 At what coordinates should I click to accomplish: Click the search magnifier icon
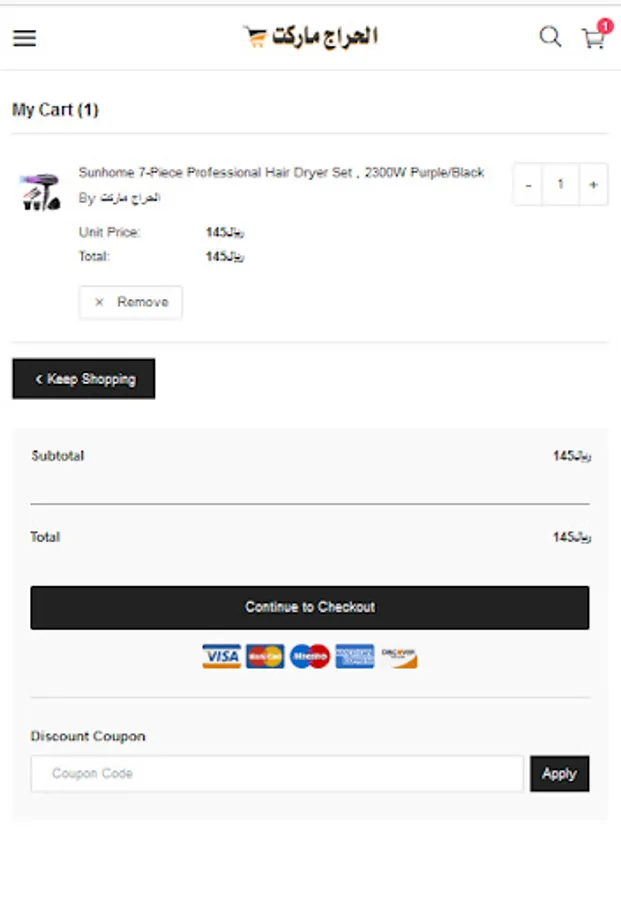tap(550, 37)
